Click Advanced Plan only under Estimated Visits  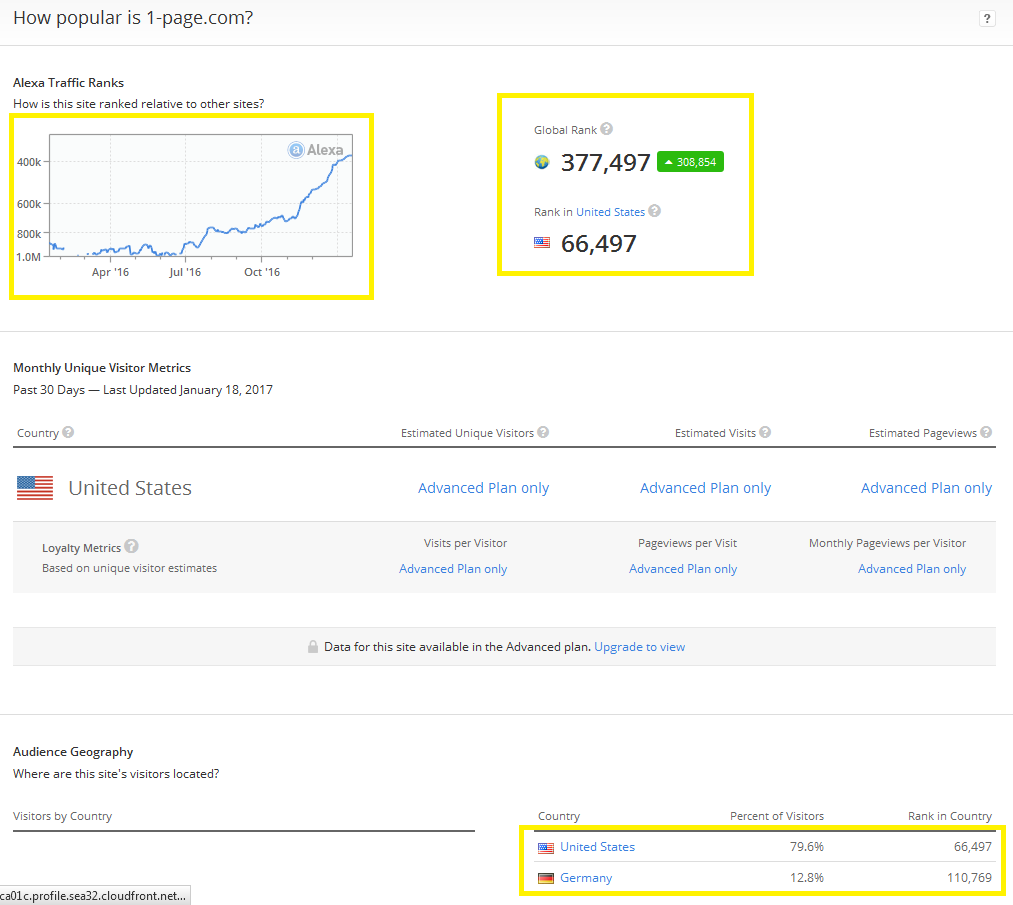point(705,488)
